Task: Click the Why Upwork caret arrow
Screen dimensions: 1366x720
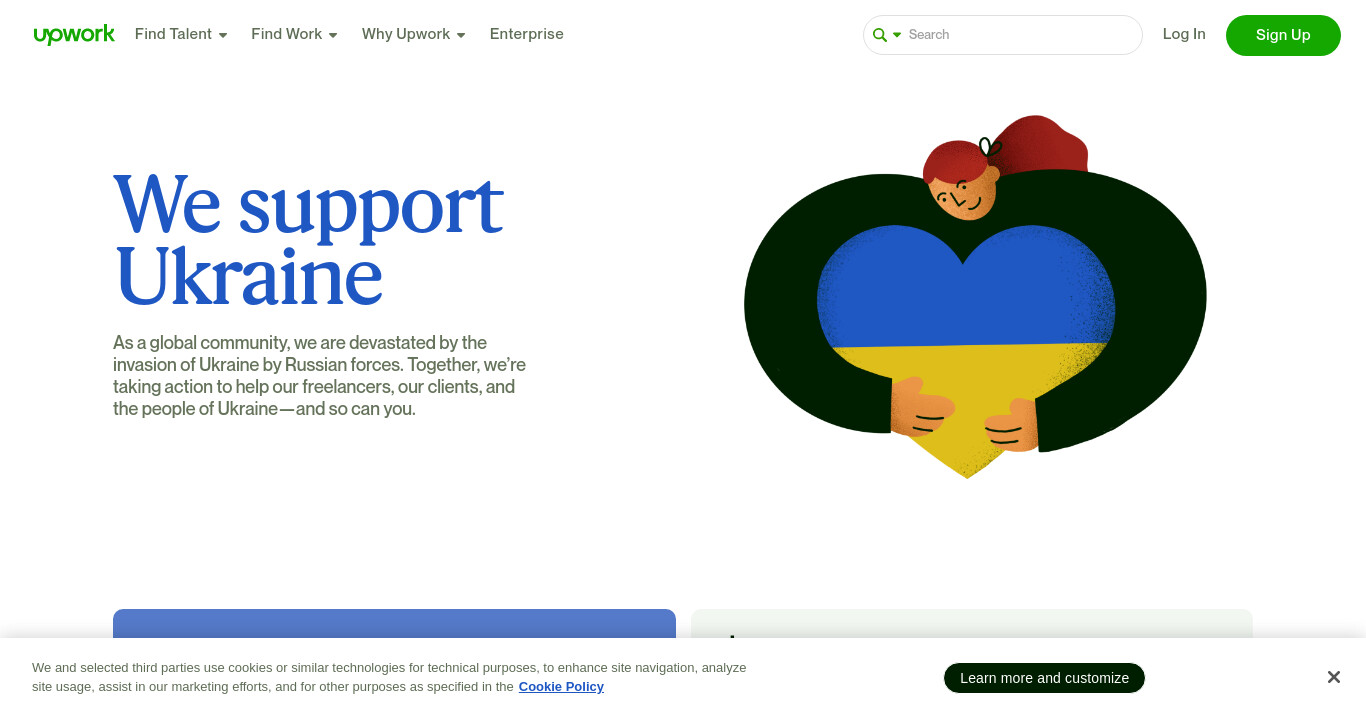Action: pos(461,35)
